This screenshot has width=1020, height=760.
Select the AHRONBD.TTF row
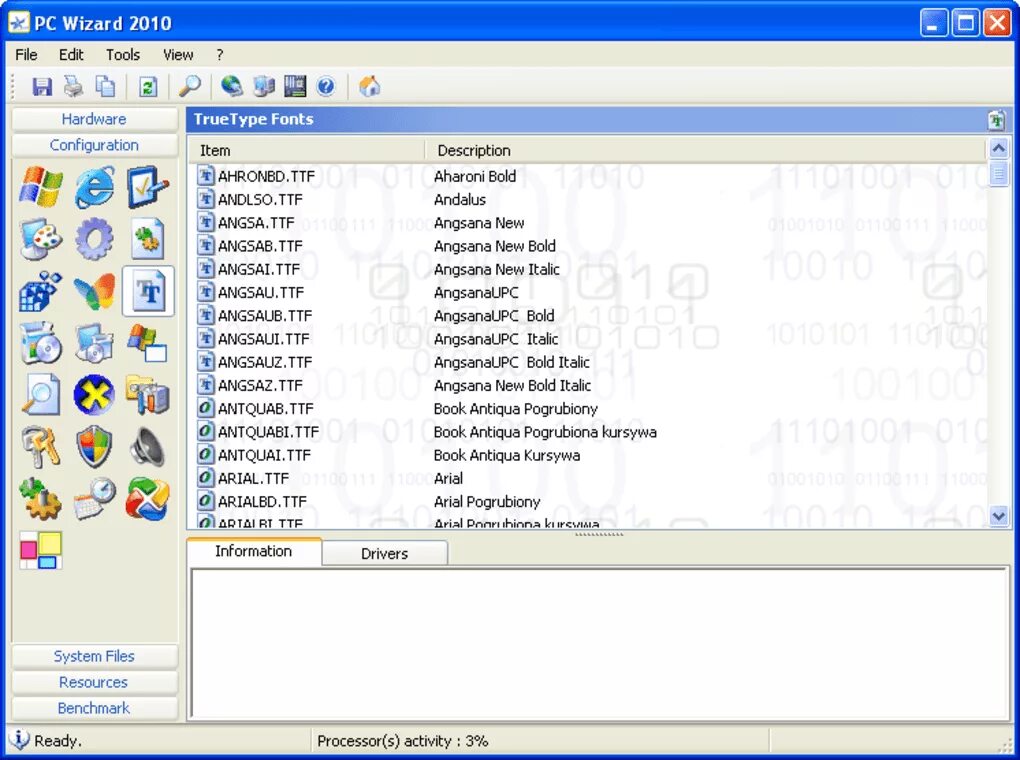588,176
